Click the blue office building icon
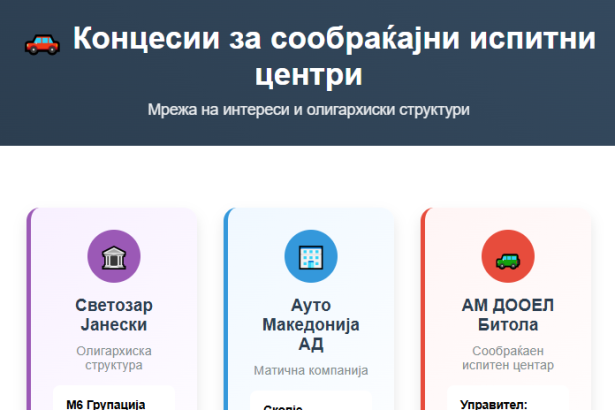This screenshot has height=410, width=615. (x=311, y=256)
